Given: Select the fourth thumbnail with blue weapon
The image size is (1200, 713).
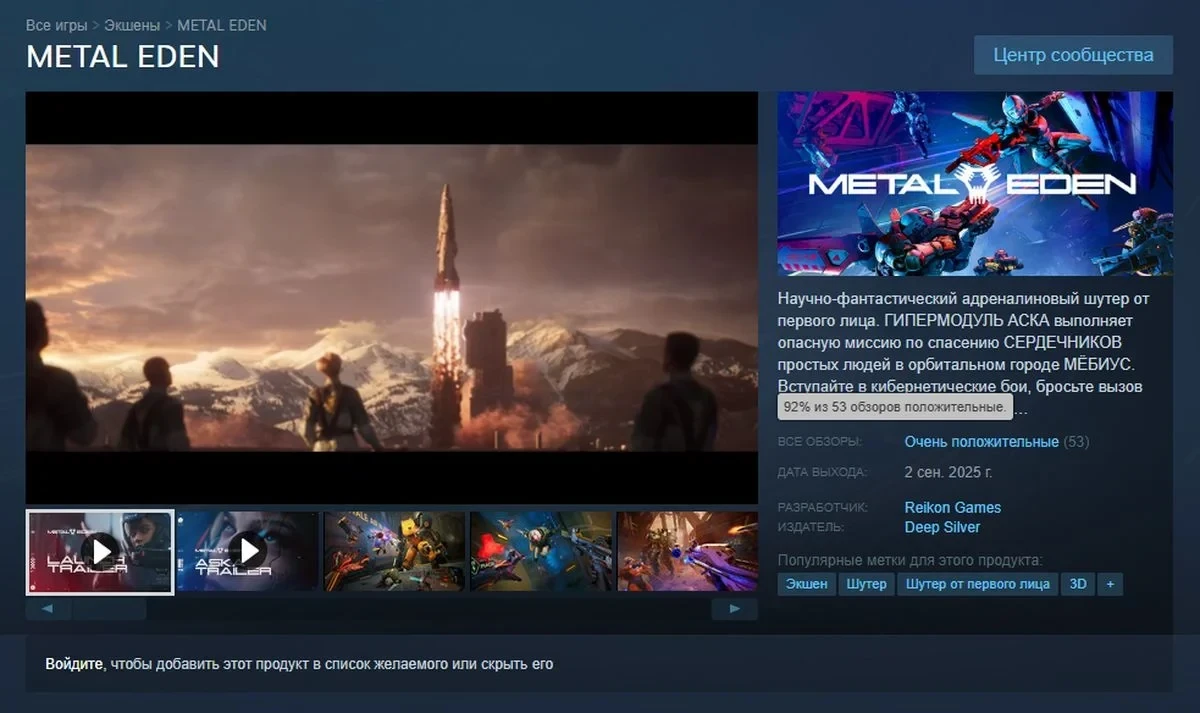Looking at the screenshot, I should 541,551.
